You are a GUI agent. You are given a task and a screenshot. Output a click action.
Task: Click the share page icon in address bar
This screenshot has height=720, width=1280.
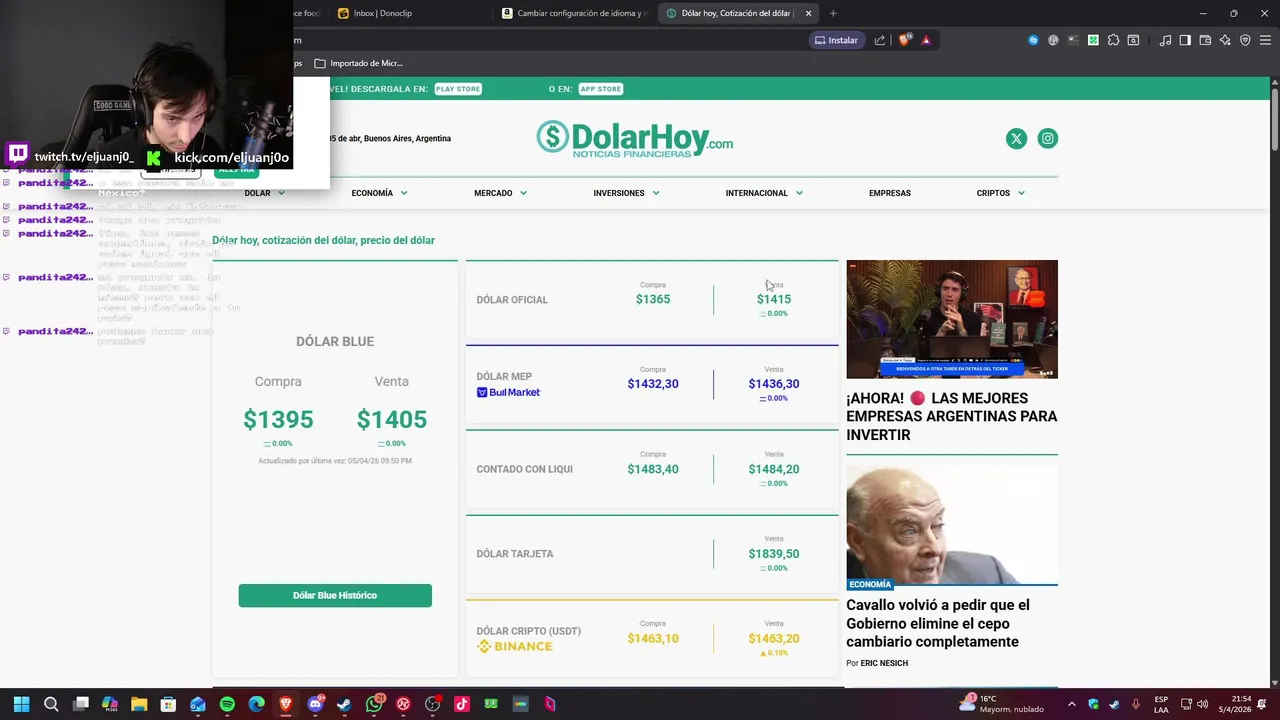pos(880,40)
